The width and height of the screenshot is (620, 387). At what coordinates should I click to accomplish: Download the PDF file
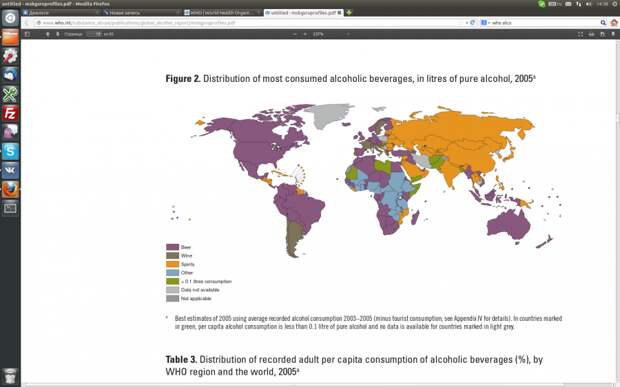[602, 34]
